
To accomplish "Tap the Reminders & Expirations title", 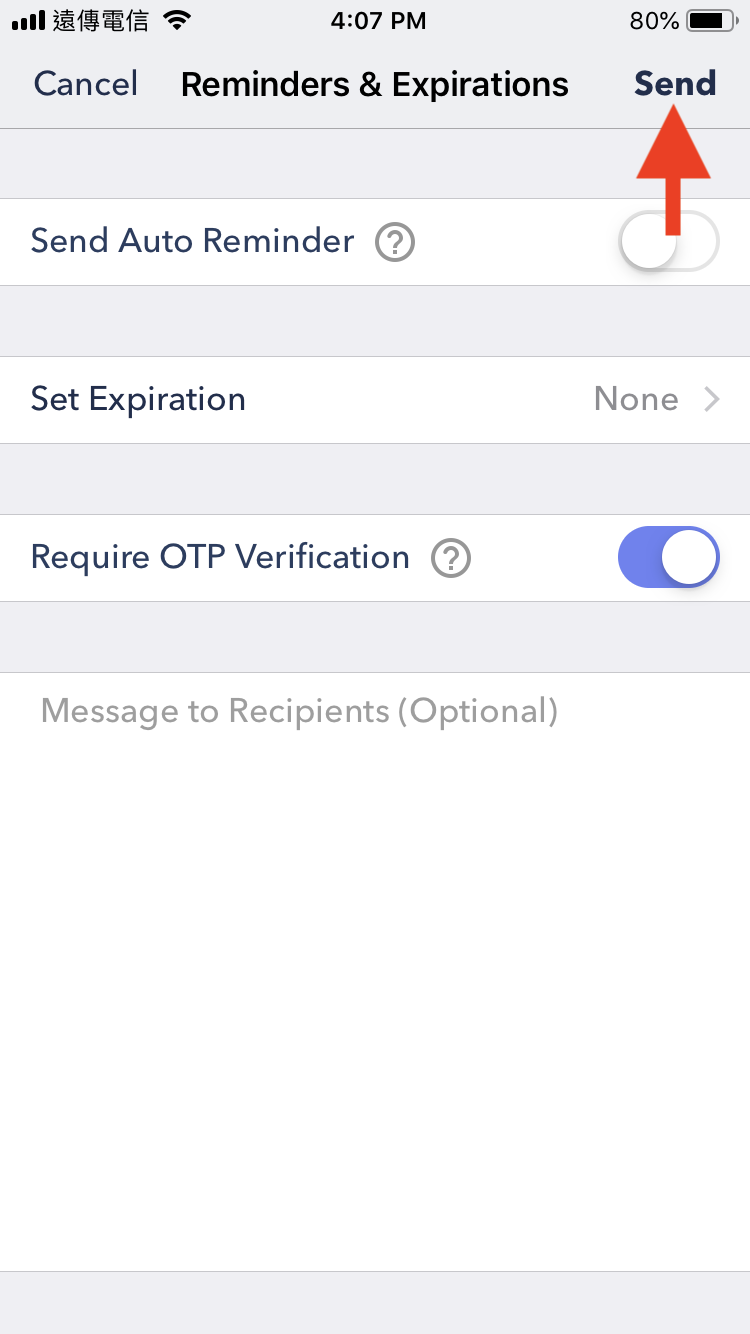I will 375,85.
